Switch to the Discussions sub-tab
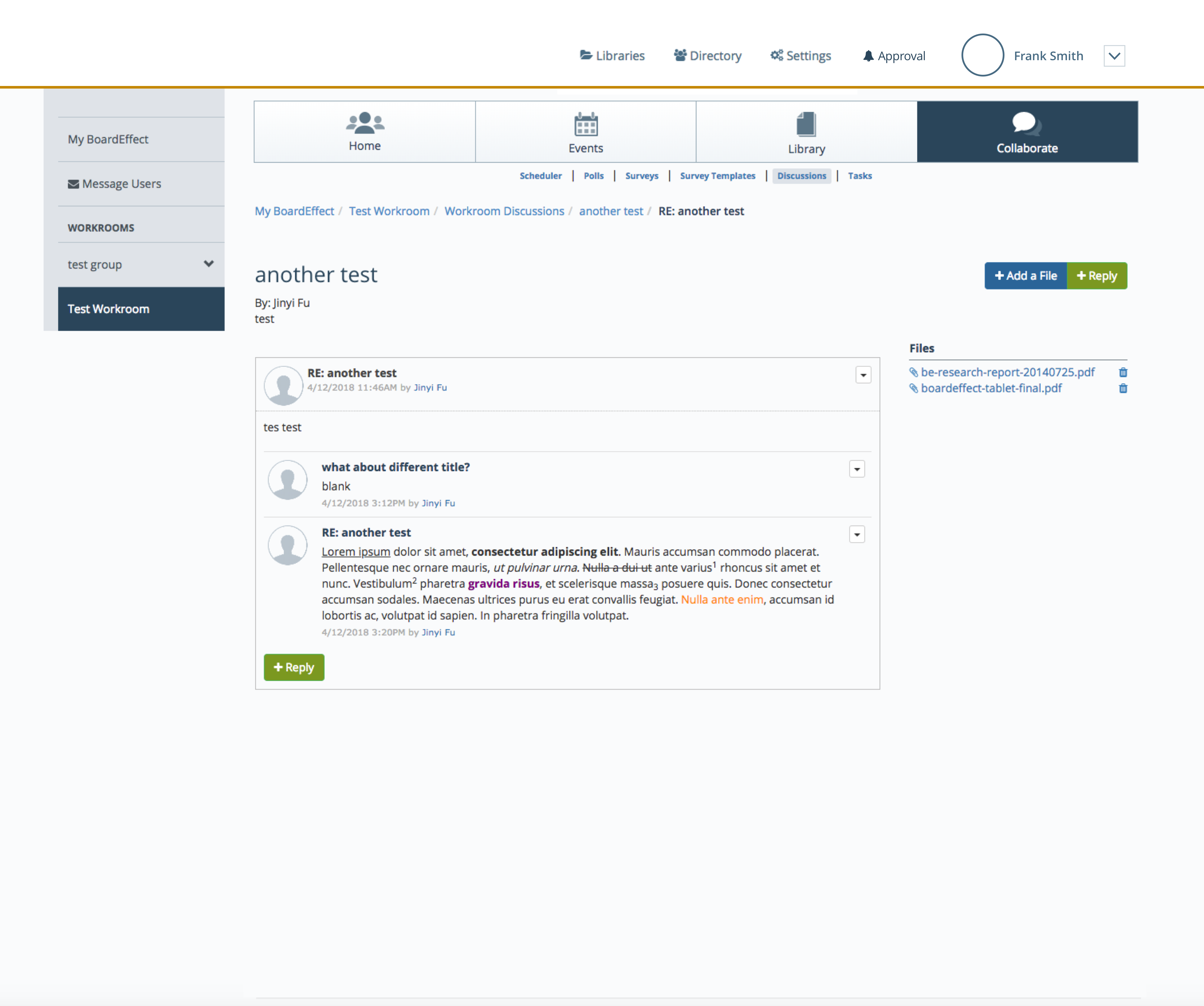This screenshot has width=1204, height=1006. (x=801, y=176)
